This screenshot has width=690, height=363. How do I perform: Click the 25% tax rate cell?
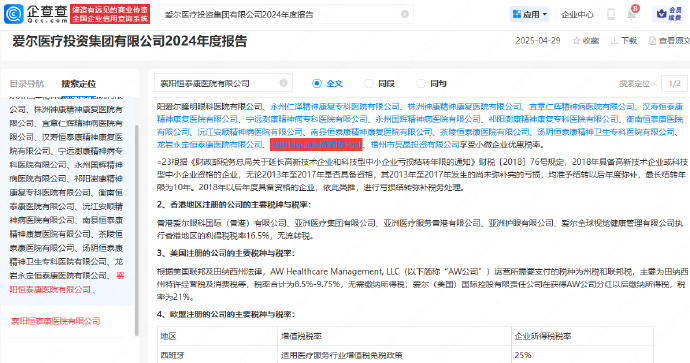coord(582,355)
